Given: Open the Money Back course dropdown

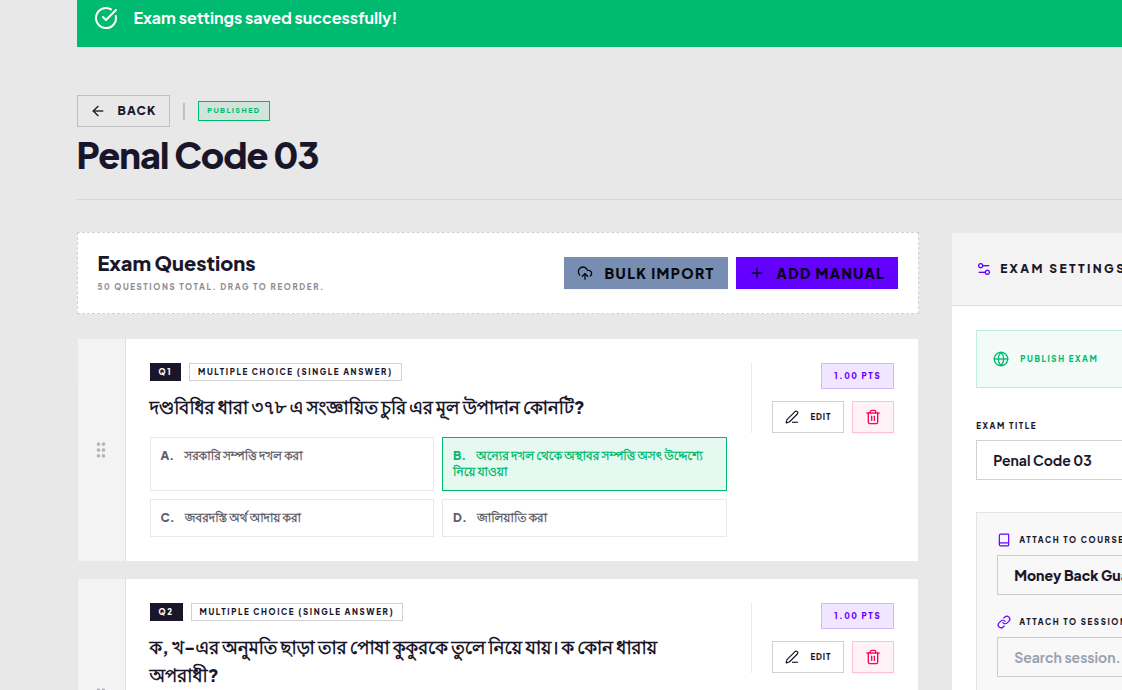Looking at the screenshot, I should [x=1060, y=575].
